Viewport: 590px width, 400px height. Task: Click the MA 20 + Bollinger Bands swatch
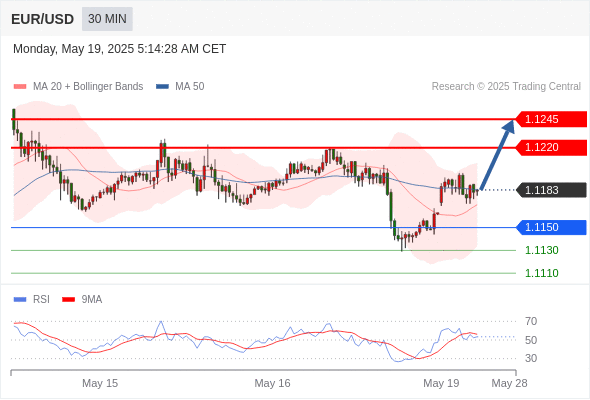coord(20,87)
